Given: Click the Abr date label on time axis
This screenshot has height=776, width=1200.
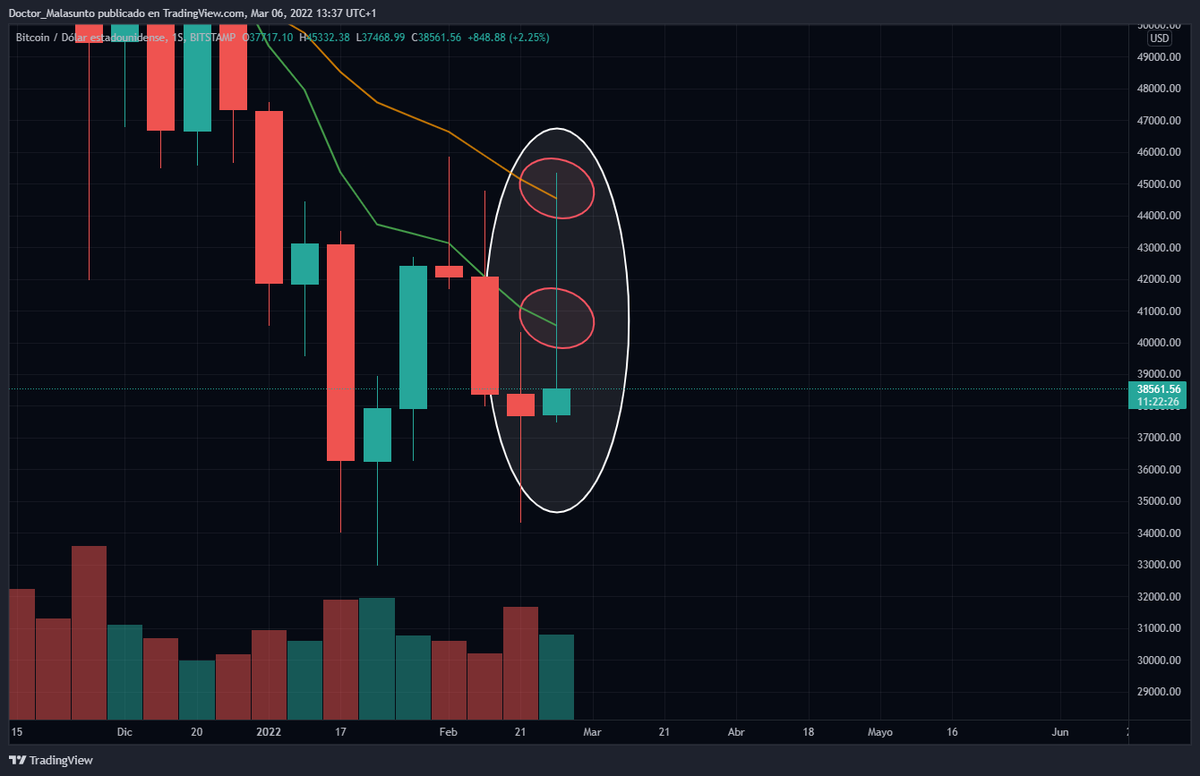Looking at the screenshot, I should (736, 732).
